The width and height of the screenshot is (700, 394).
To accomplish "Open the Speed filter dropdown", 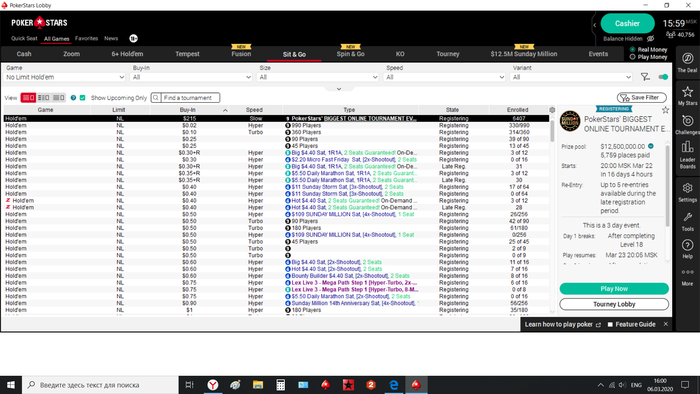I will pyautogui.click(x=445, y=77).
